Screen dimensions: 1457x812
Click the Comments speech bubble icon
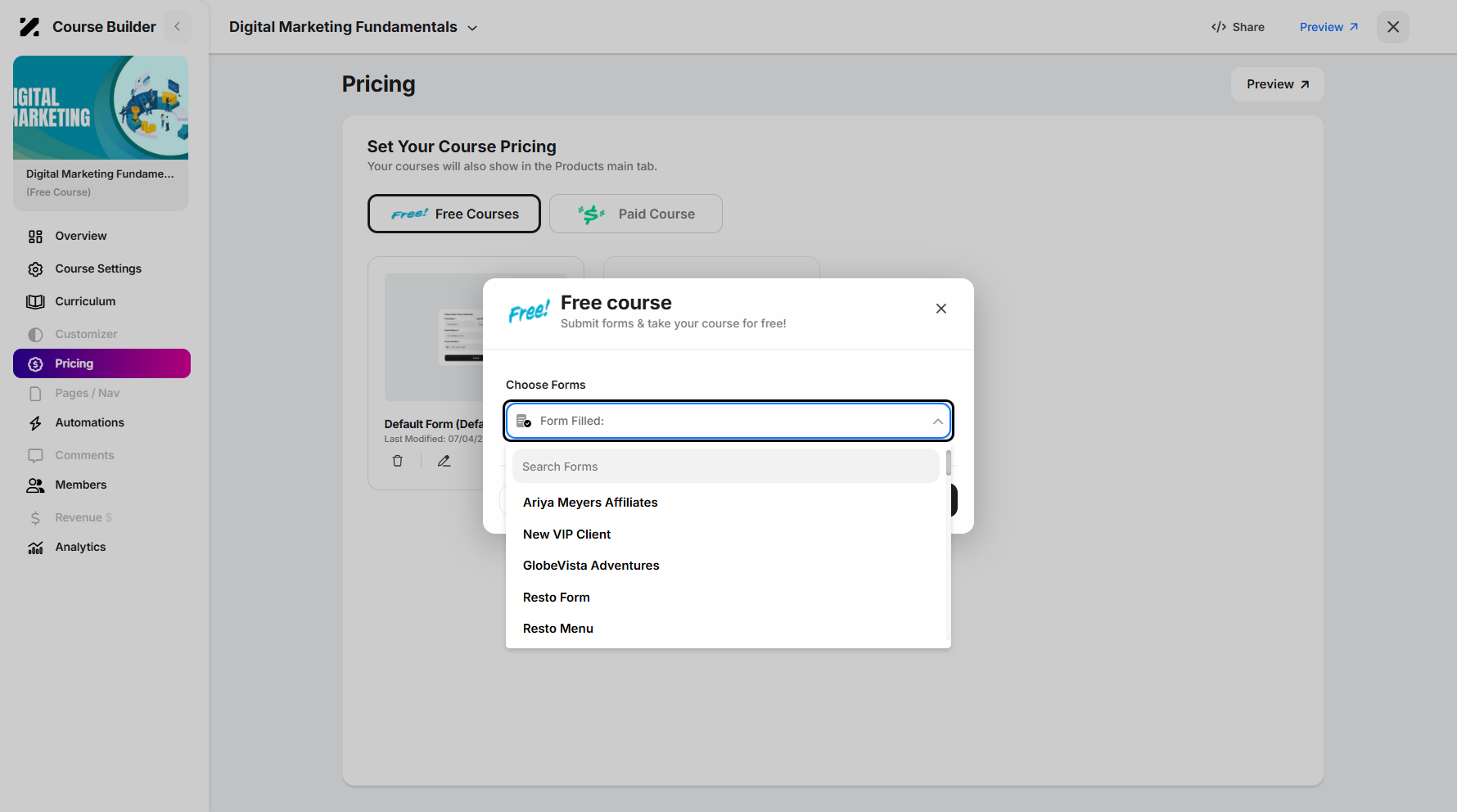pyautogui.click(x=35, y=456)
